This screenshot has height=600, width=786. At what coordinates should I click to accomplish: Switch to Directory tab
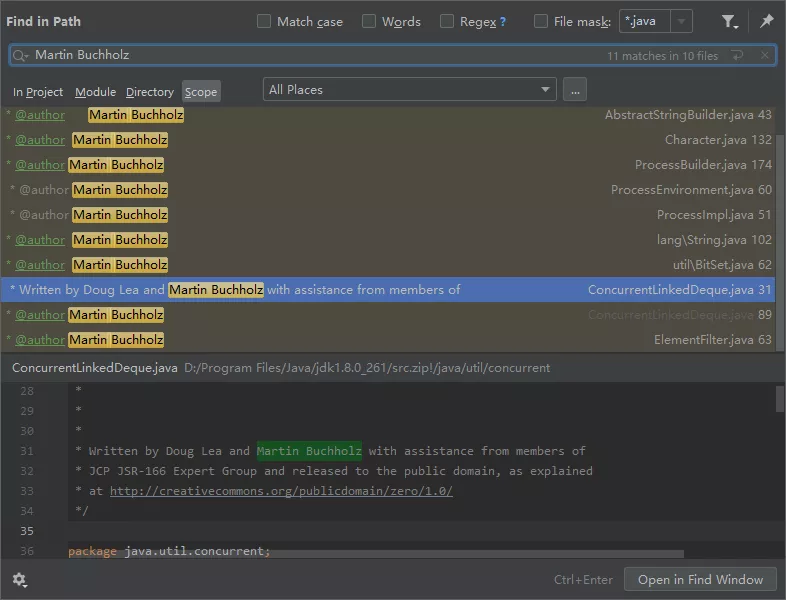(149, 92)
